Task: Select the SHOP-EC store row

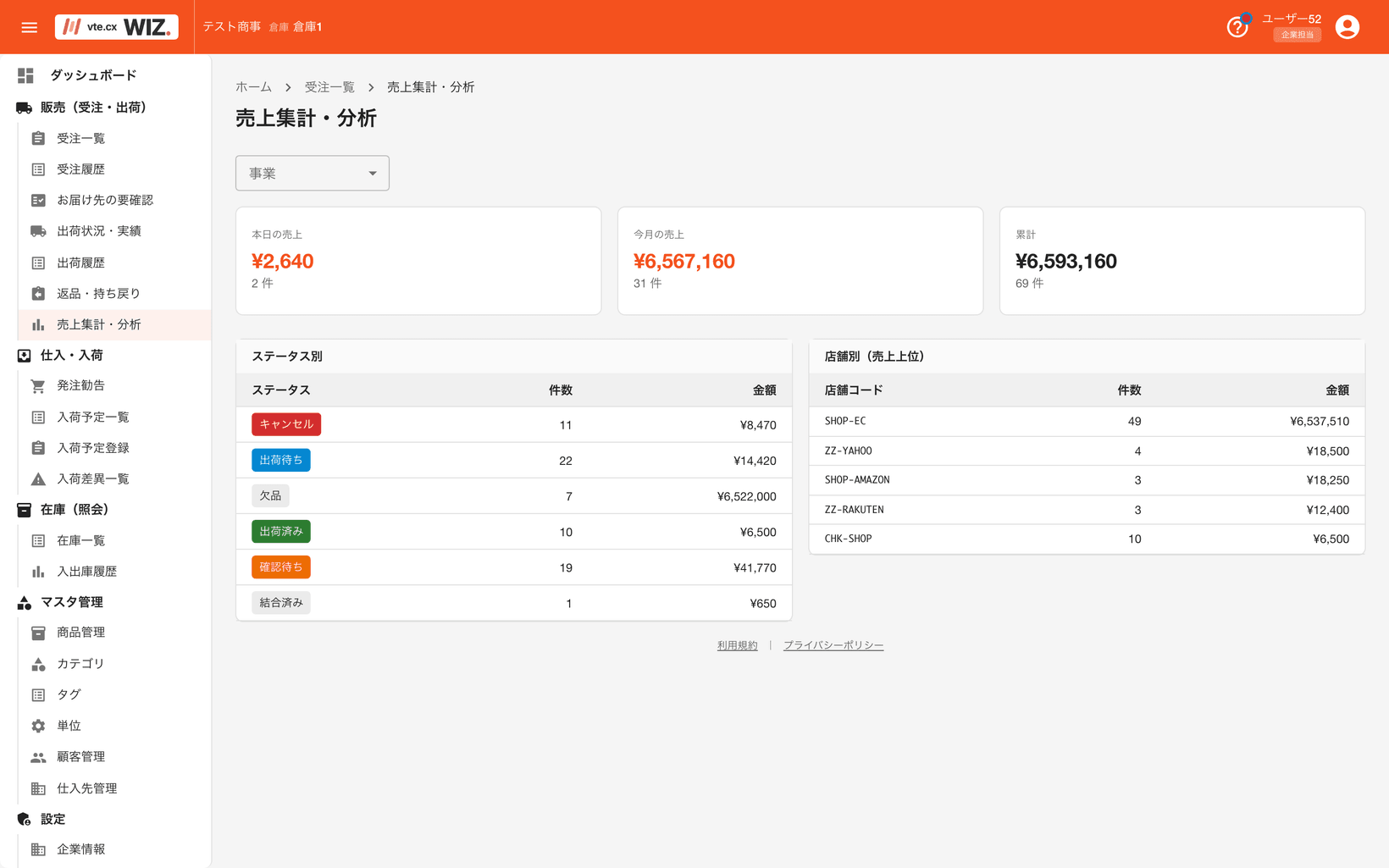Action: click(1087, 421)
